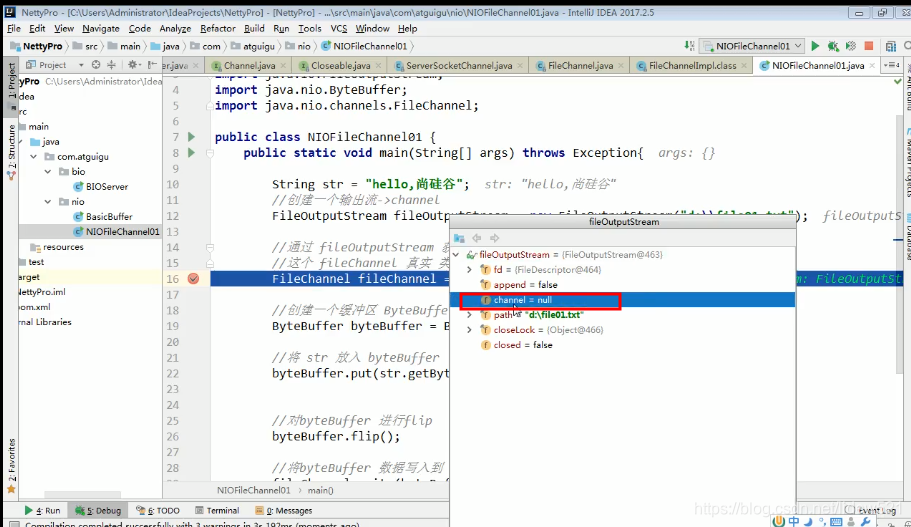Select the test folder in tree
The image size is (911, 527).
[x=36, y=262]
